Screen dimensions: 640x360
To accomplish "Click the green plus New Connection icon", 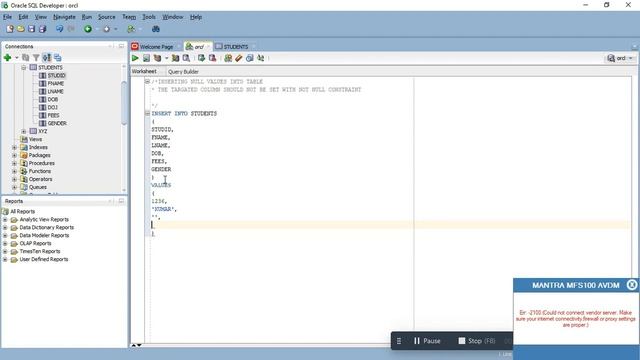I will click(x=7, y=58).
